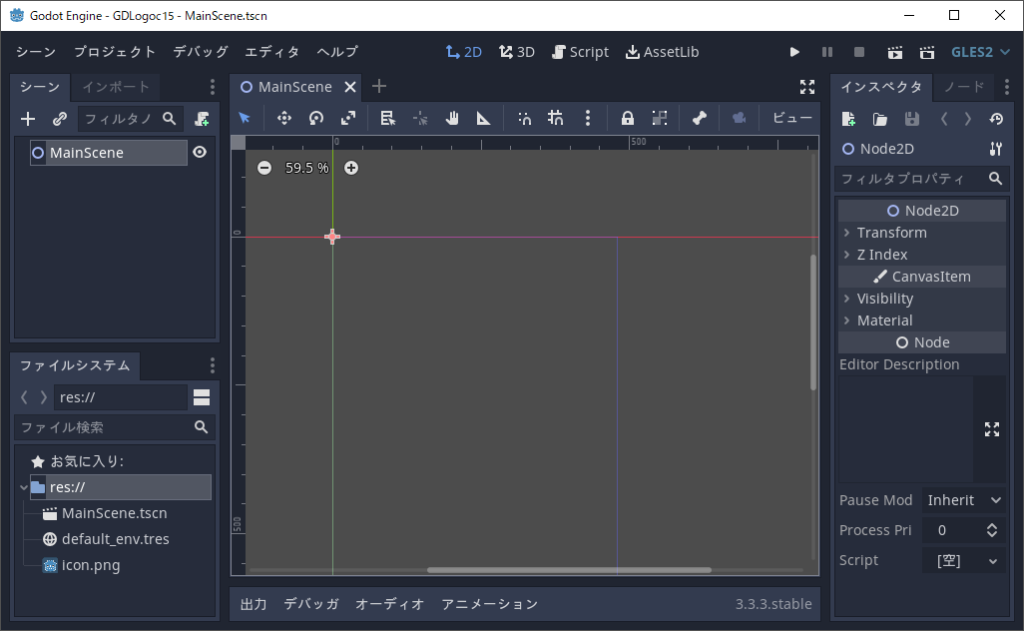Image resolution: width=1024 pixels, height=631 pixels.
Task: Click the ファイル検索 search field
Action: tap(105, 427)
